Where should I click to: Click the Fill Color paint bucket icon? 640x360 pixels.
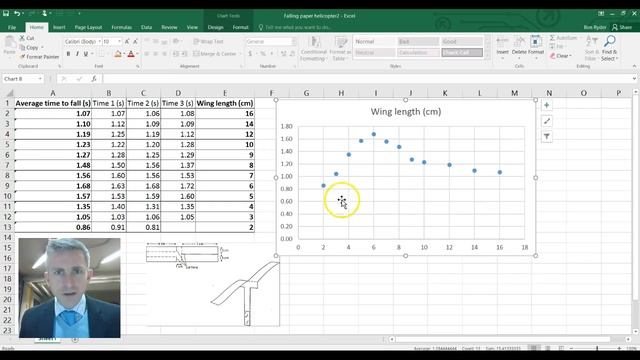(x=118, y=54)
